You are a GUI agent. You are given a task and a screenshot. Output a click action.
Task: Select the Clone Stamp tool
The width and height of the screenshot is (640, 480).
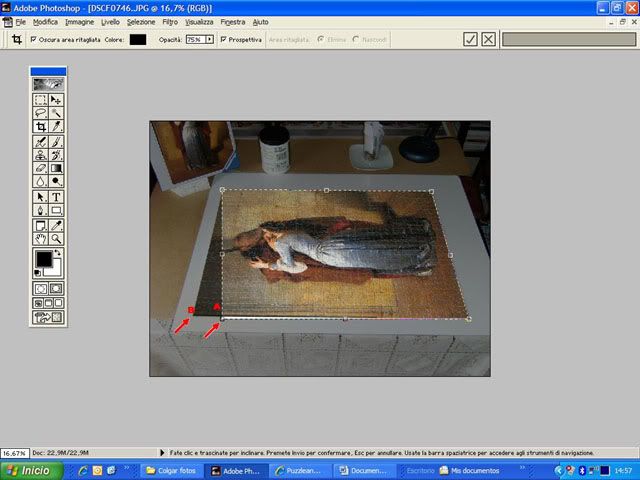tap(40, 155)
